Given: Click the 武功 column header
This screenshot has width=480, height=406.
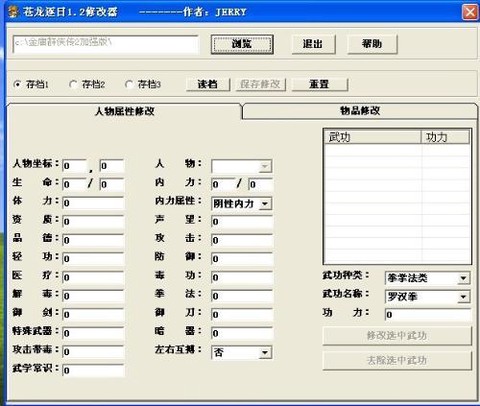Looking at the screenshot, I should (x=373, y=137).
